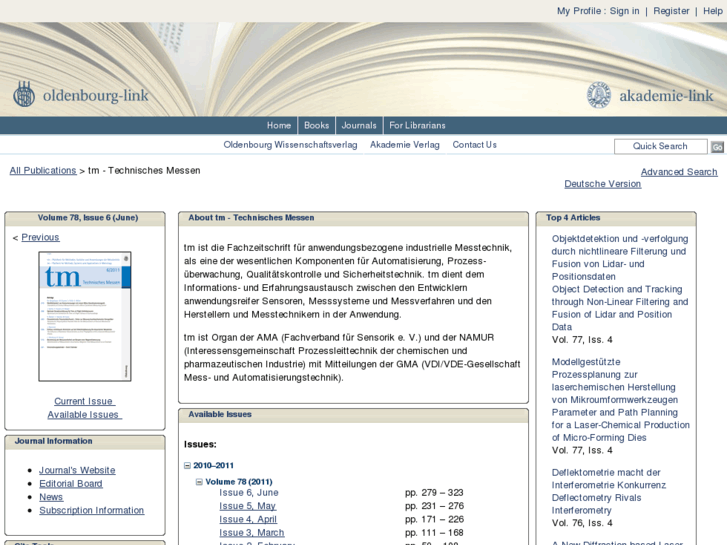Click the akademie-link wordmark
This screenshot has width=727, height=545.
click(x=667, y=96)
